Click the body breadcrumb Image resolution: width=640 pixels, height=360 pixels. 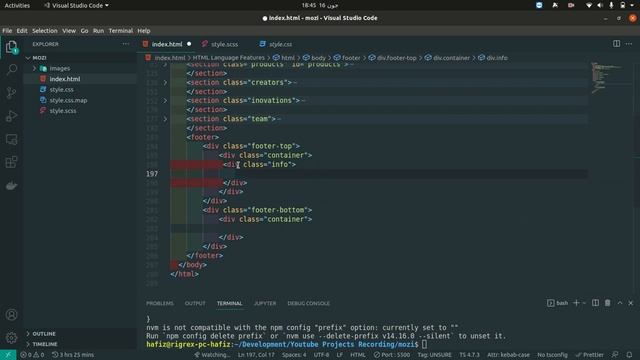[318, 58]
